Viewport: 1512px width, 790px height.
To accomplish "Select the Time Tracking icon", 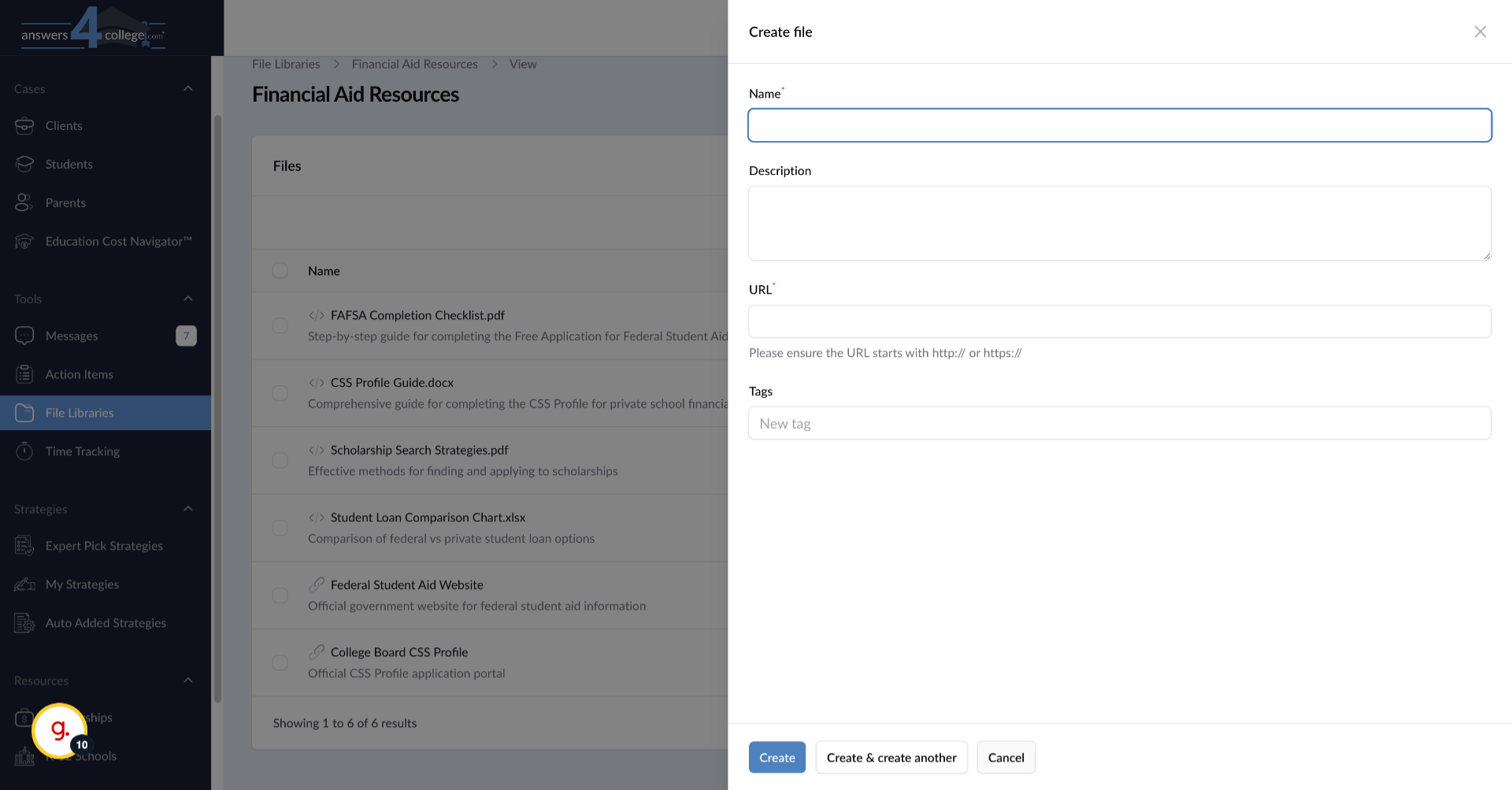I will click(25, 451).
